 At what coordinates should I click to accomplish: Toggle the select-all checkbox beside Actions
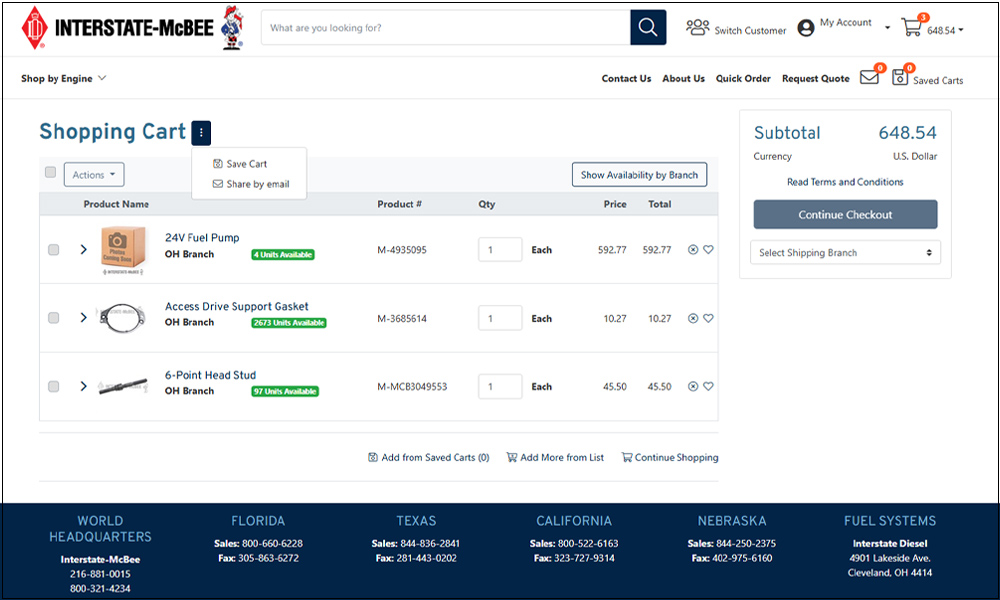50,172
